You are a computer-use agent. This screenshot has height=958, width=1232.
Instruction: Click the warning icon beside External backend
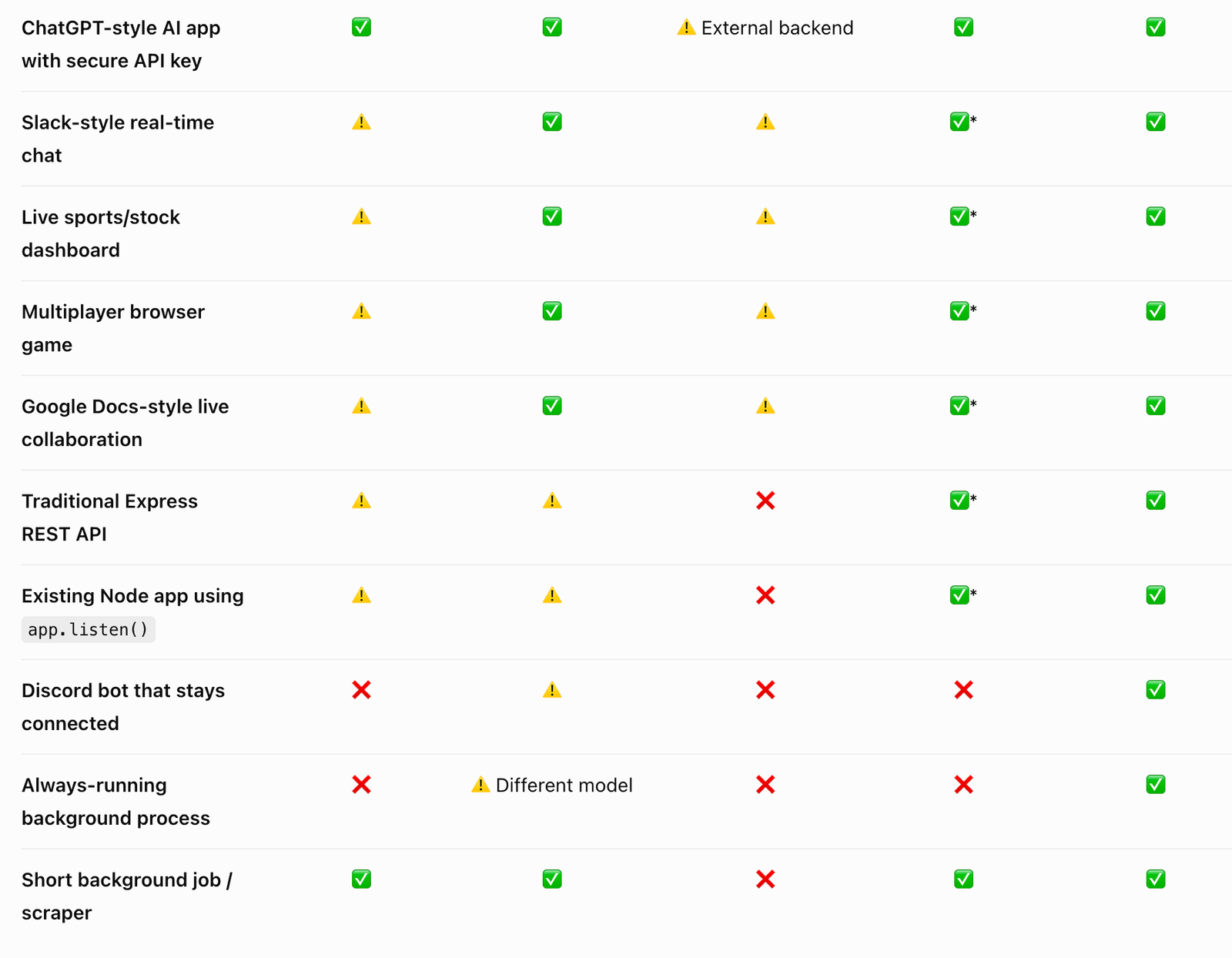[686, 28]
